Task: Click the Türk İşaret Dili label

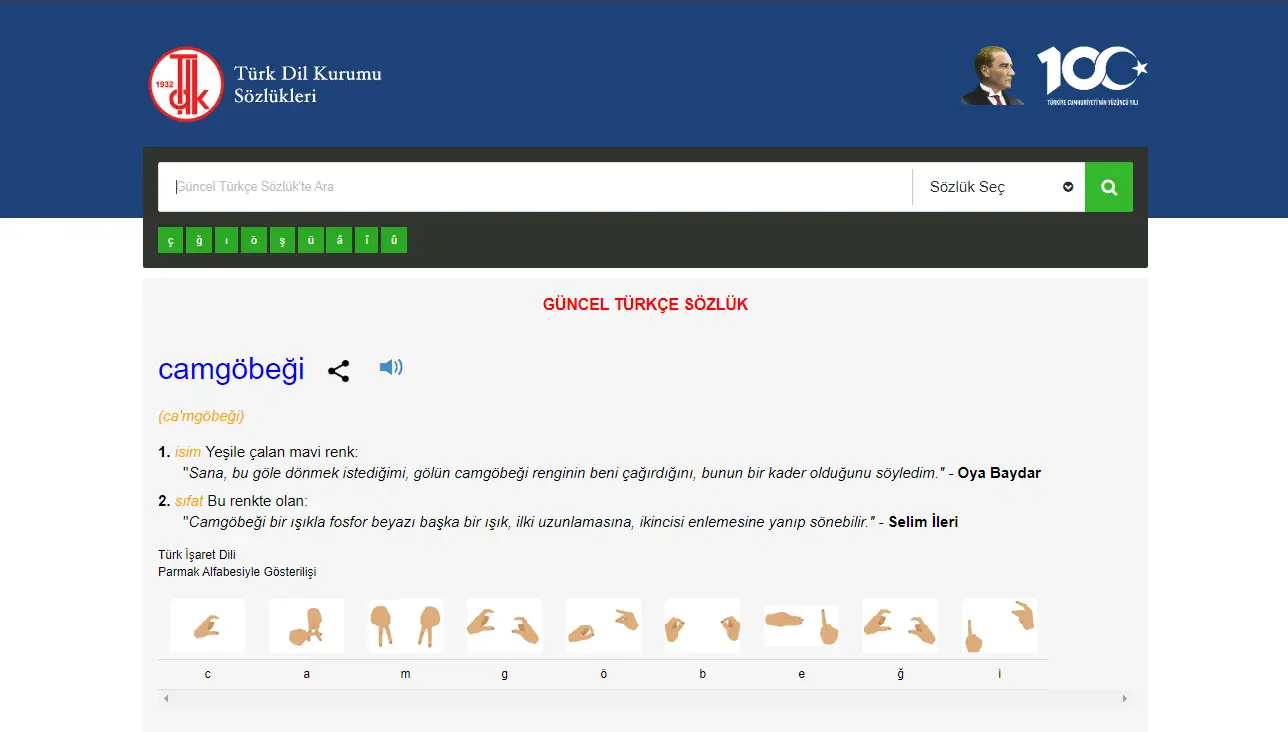Action: tap(197, 555)
